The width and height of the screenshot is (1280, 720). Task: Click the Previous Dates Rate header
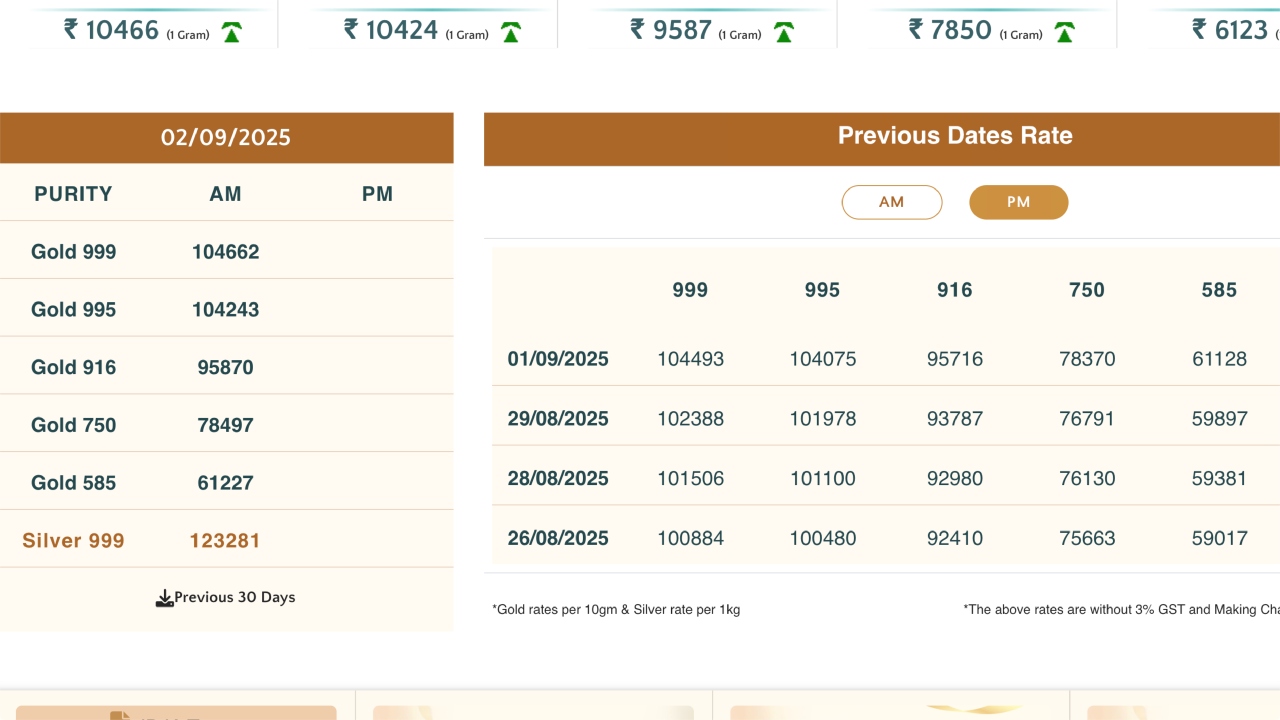[x=954, y=136]
